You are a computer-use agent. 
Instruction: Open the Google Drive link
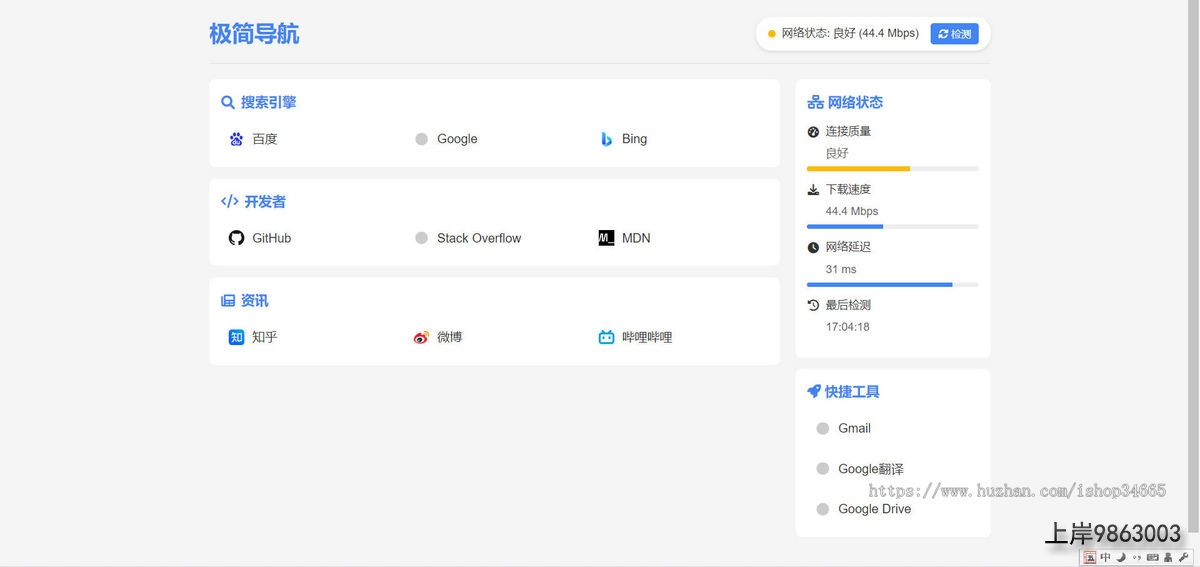874,509
